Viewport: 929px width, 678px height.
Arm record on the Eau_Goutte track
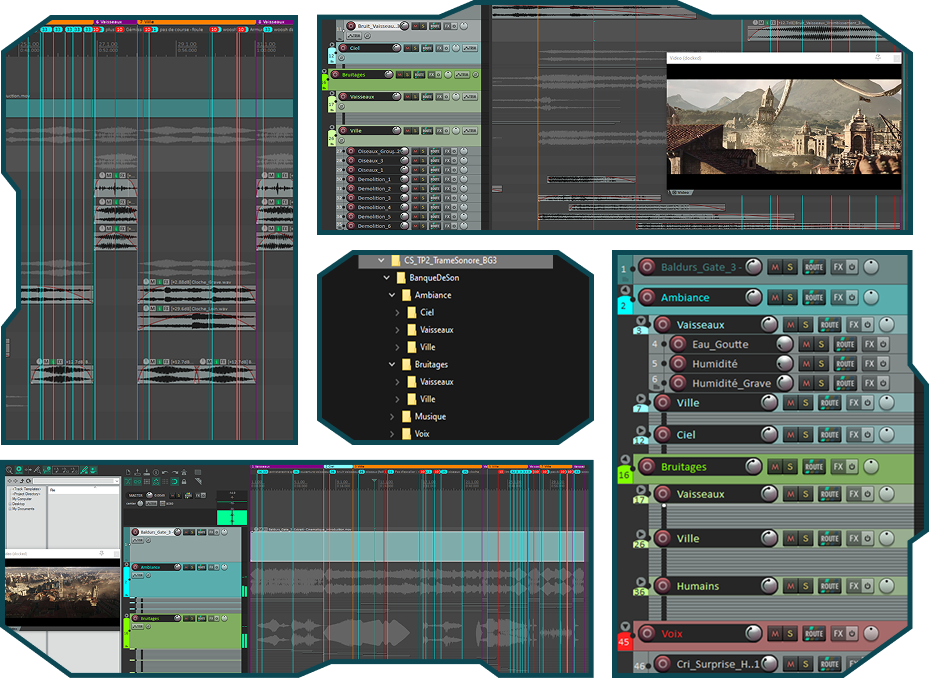pyautogui.click(x=678, y=344)
